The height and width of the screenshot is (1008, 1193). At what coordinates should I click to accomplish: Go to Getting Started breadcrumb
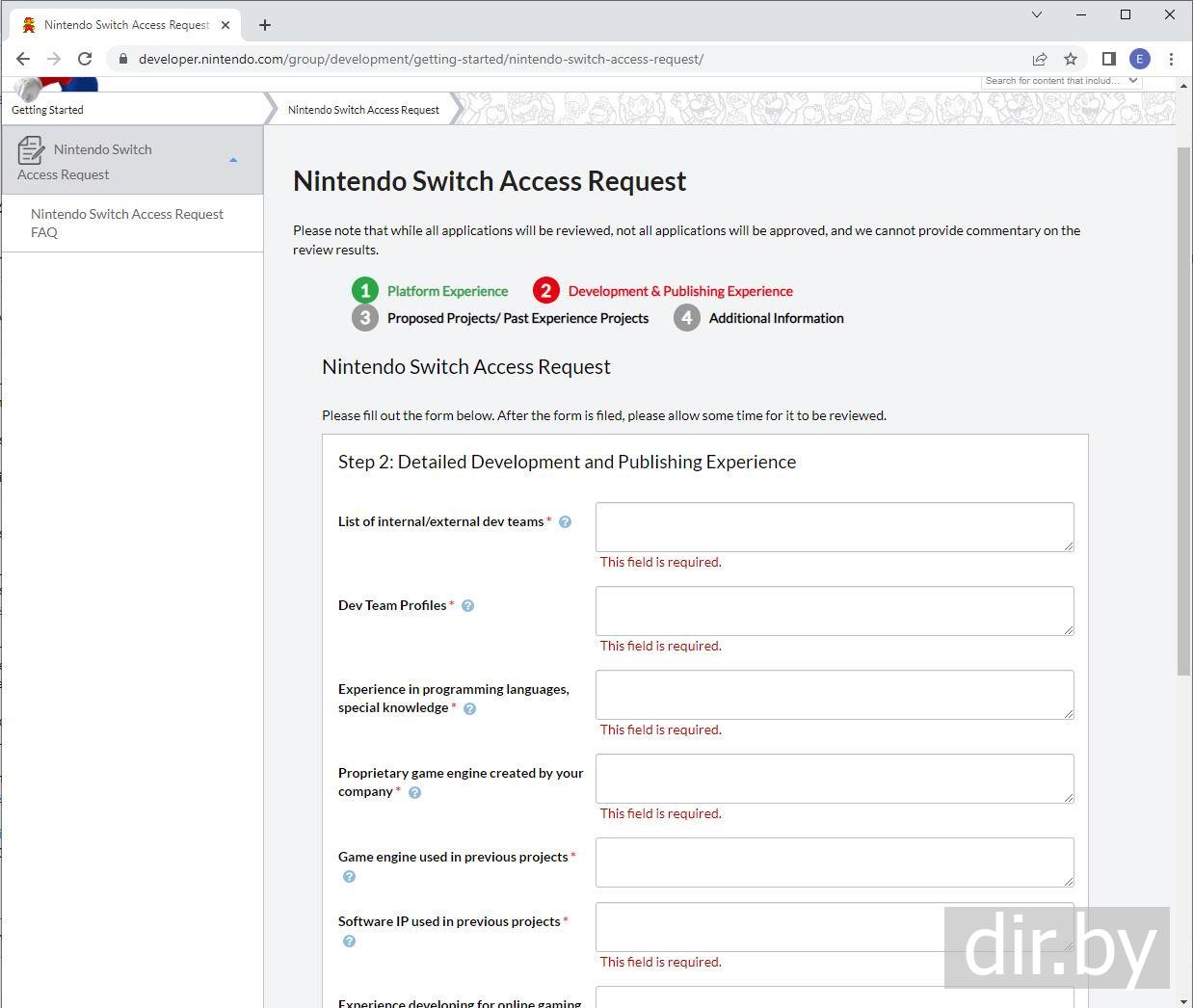pyautogui.click(x=47, y=110)
